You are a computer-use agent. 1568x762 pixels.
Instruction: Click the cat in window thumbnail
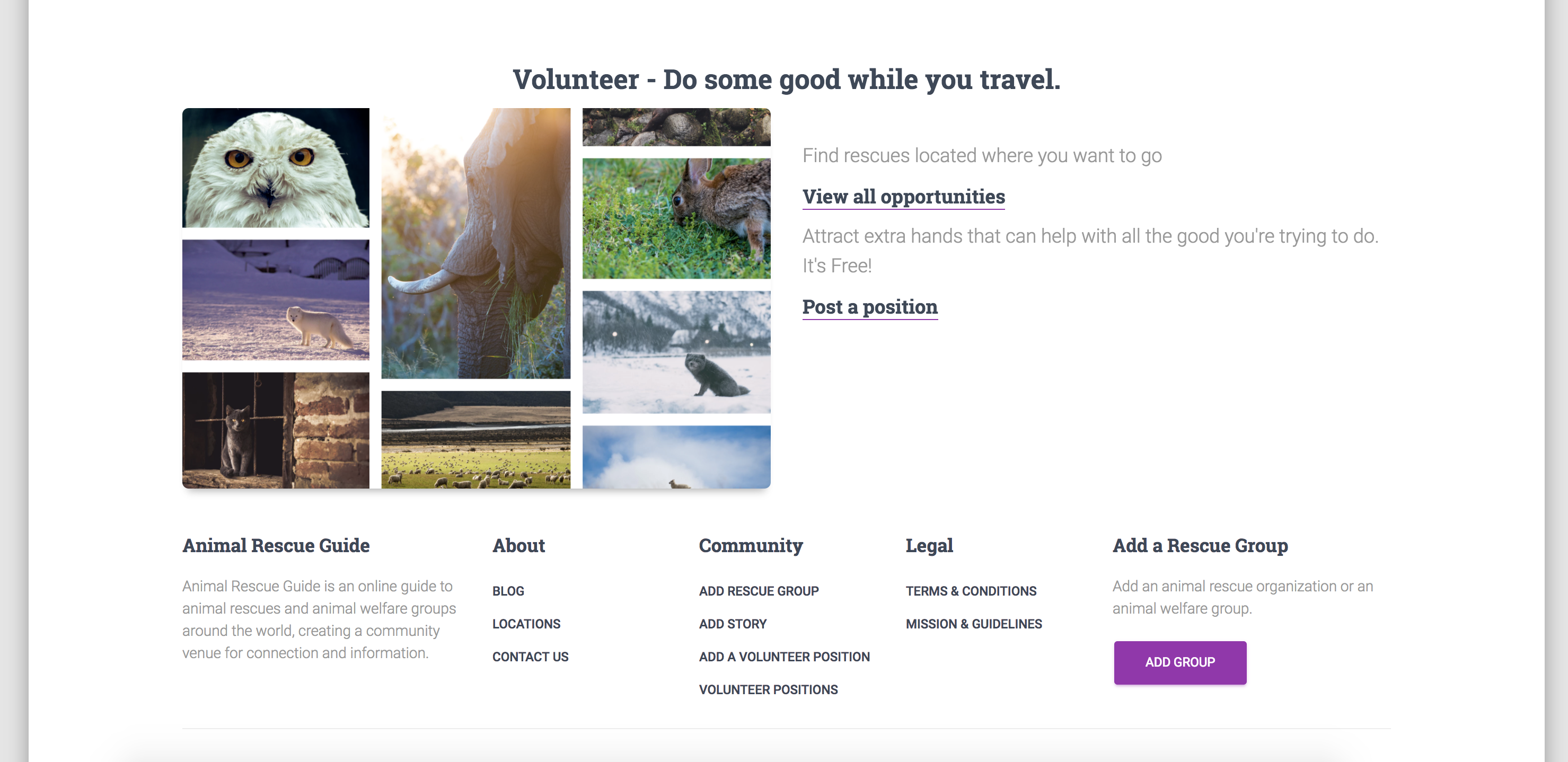(x=275, y=430)
